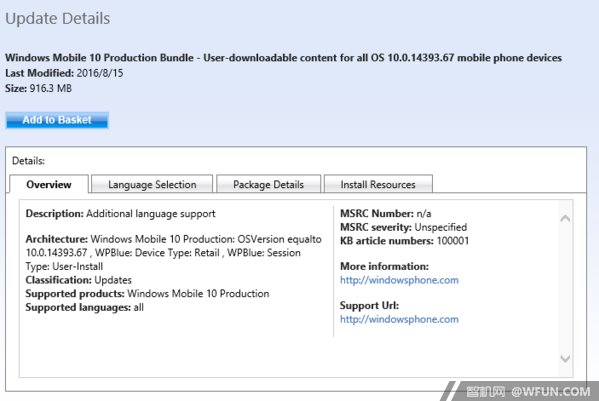
Task: Click the scroll up arrow in details pane
Action: click(565, 218)
